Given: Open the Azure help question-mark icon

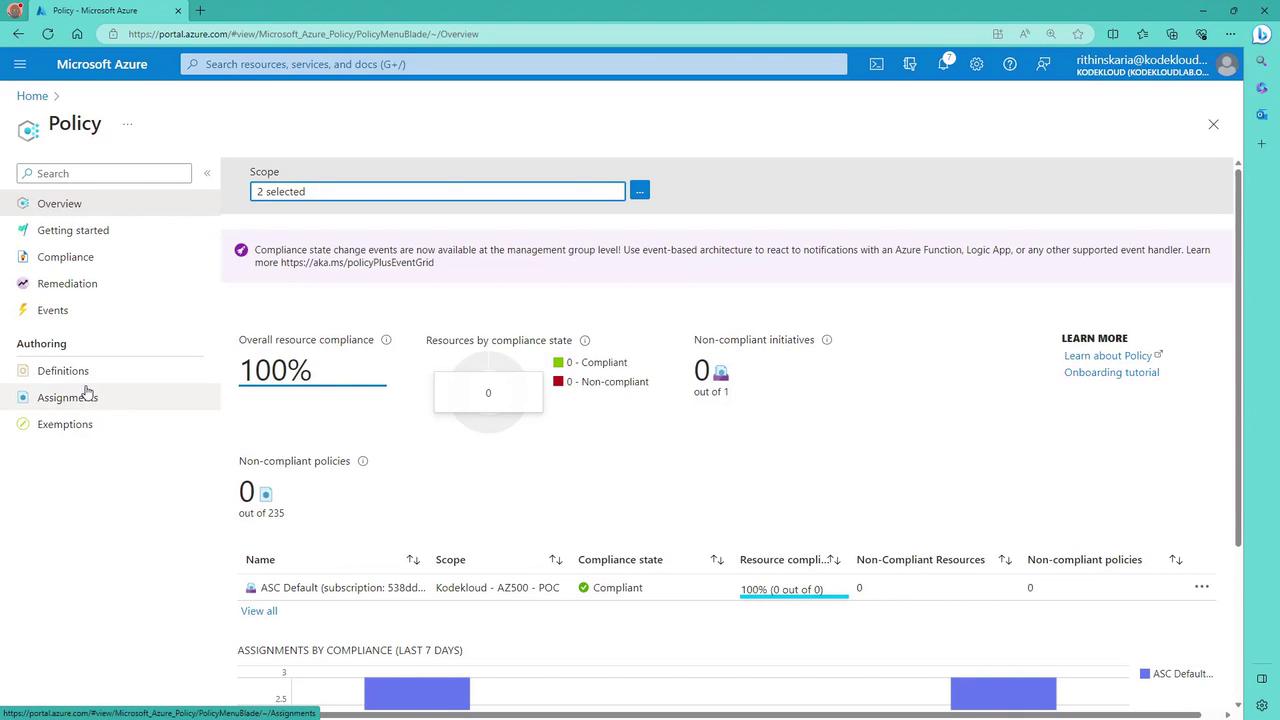Looking at the screenshot, I should tap(1010, 64).
